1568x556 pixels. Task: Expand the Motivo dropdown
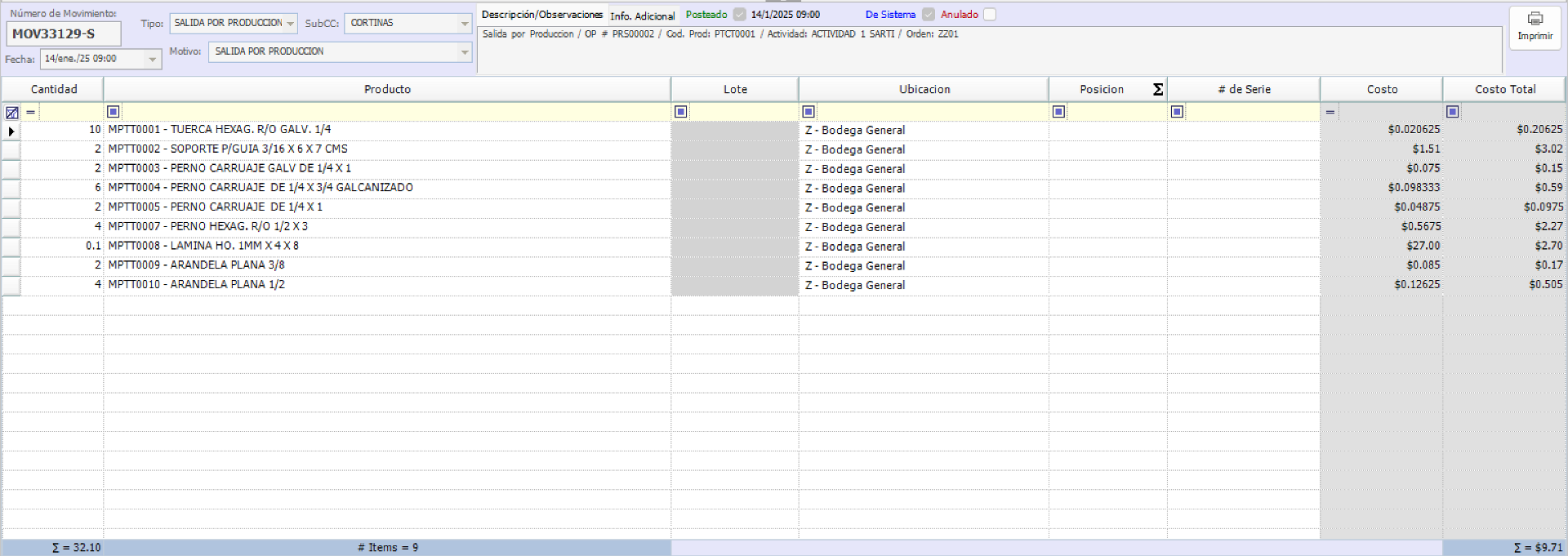tap(464, 52)
